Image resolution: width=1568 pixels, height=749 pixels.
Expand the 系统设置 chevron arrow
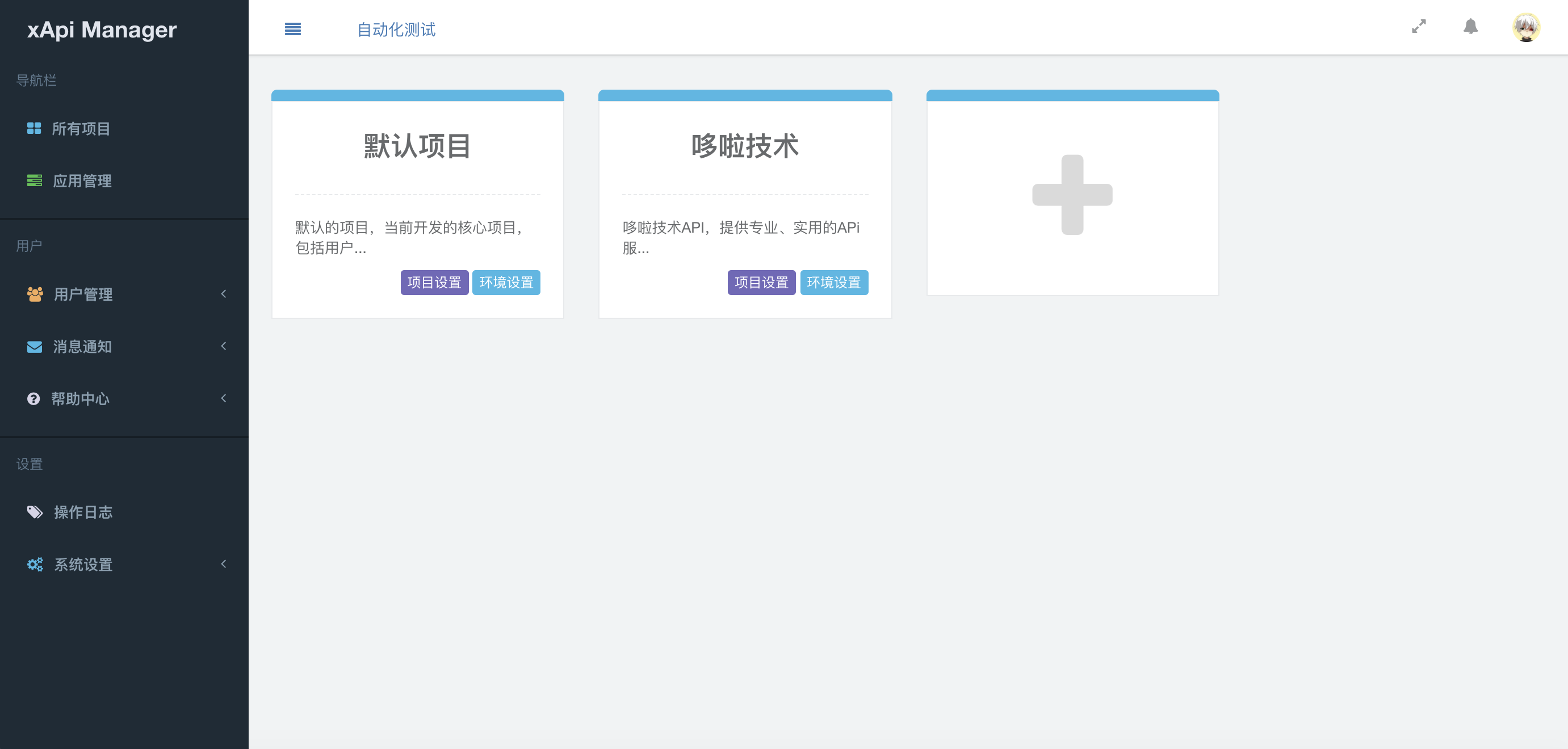[x=223, y=564]
